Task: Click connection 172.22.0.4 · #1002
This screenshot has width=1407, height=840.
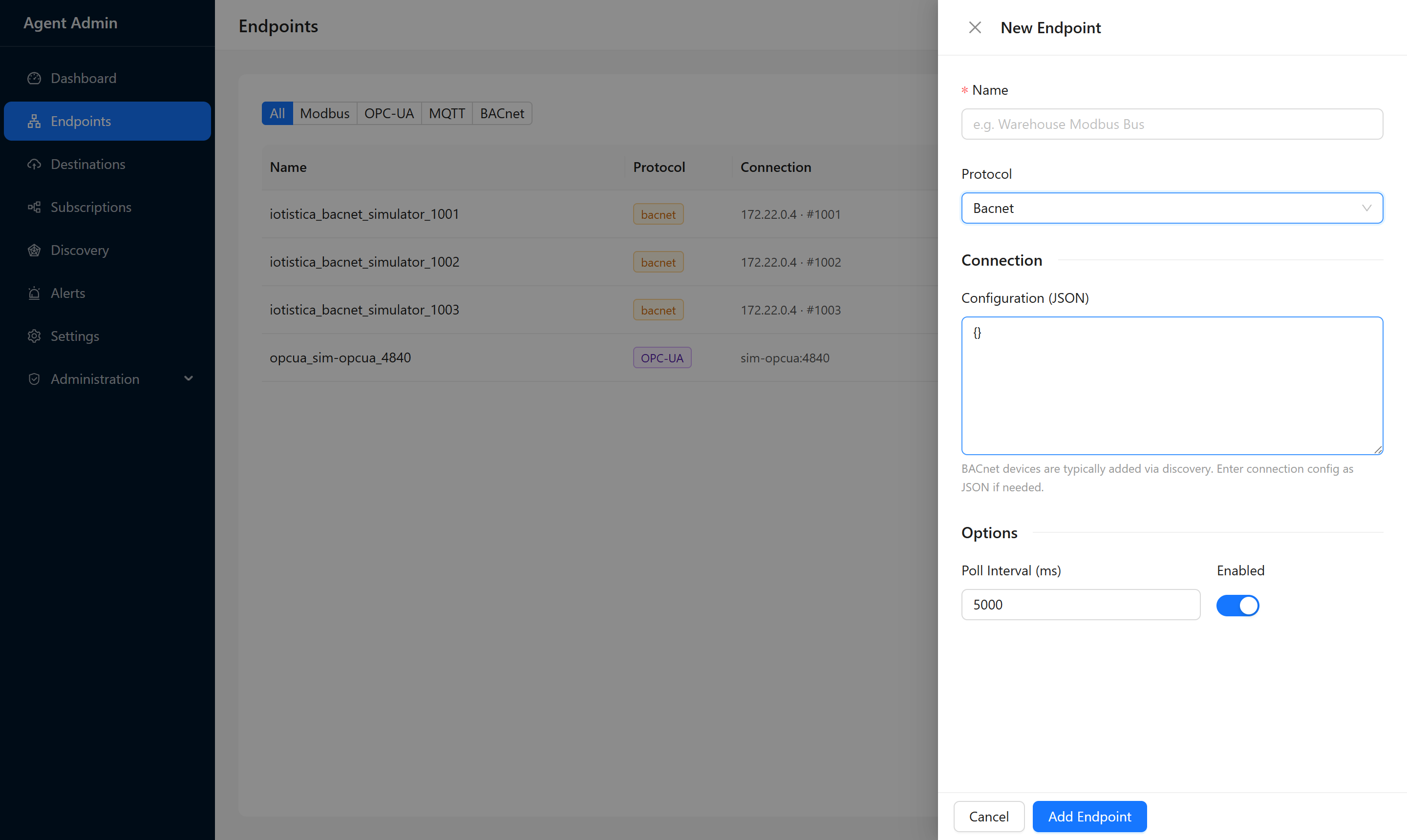Action: 790,262
